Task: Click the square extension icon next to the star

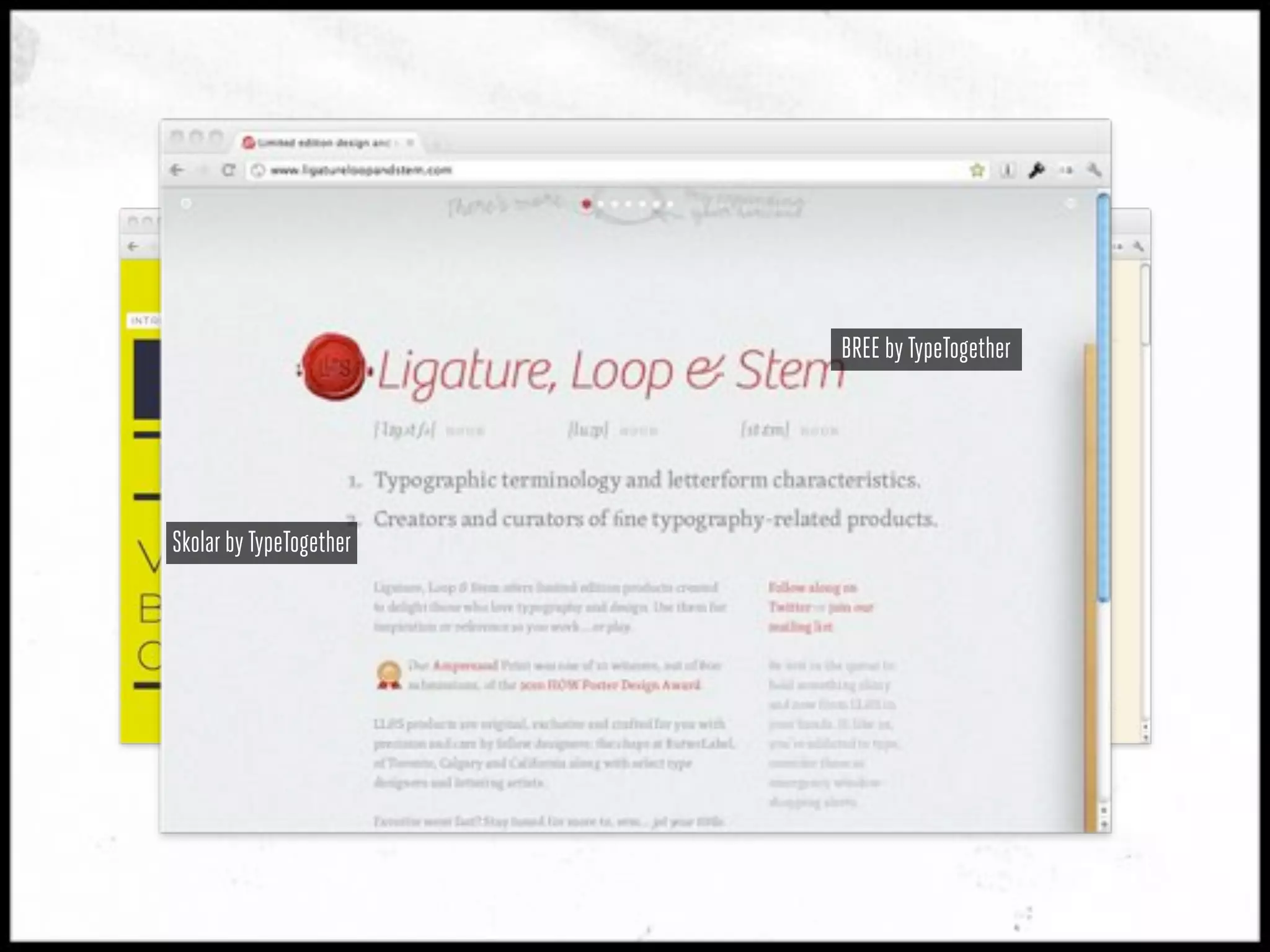Action: 1008,170
